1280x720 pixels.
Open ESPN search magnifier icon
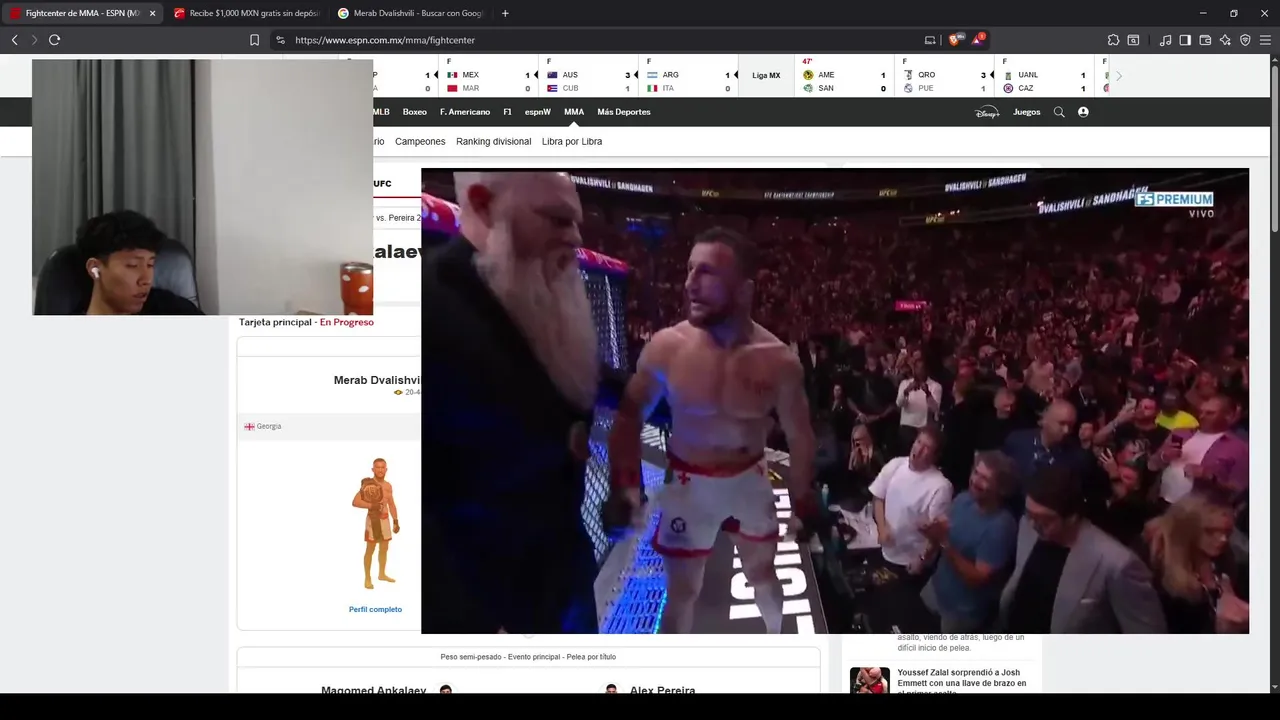pyautogui.click(x=1059, y=112)
